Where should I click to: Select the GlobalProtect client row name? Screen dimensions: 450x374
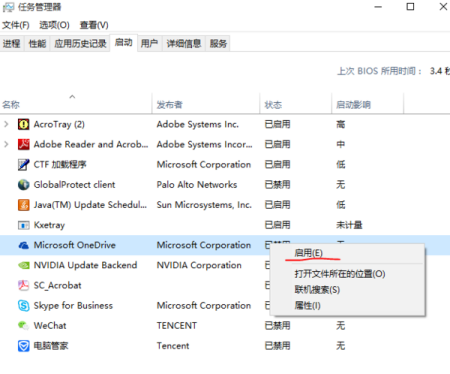[x=74, y=185]
